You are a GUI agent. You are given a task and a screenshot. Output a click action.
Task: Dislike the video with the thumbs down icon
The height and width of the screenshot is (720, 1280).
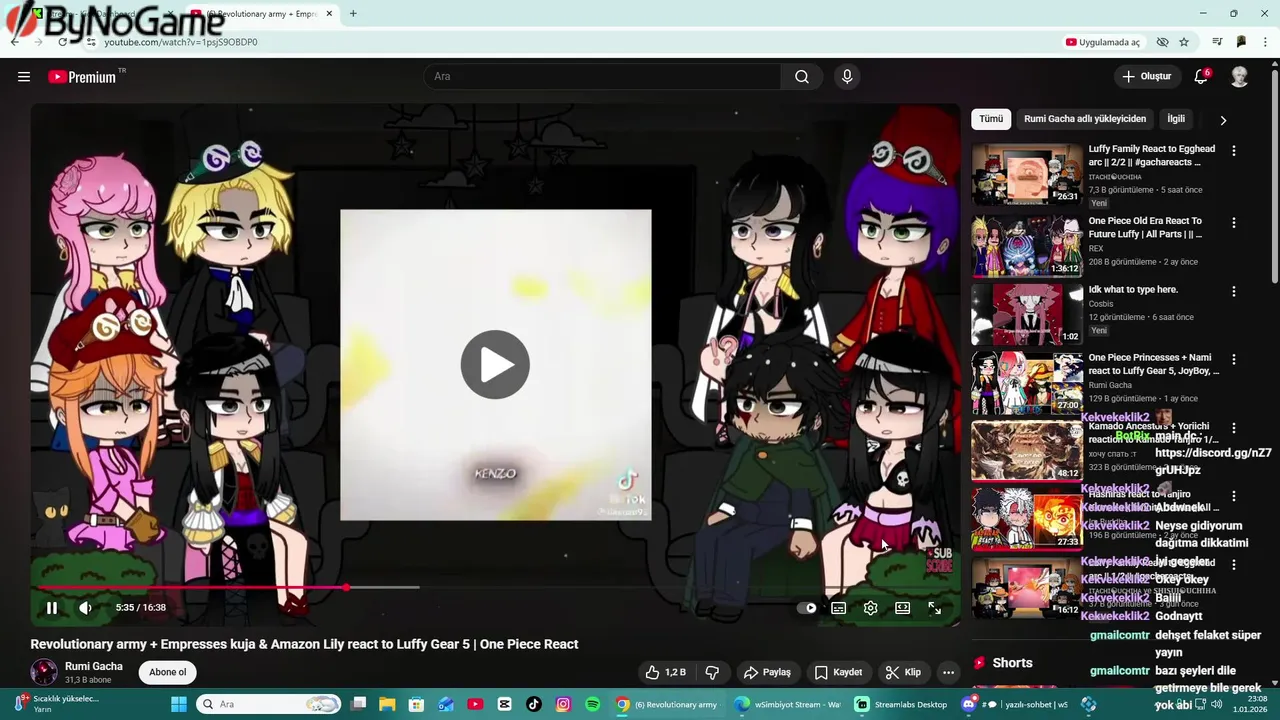click(712, 672)
